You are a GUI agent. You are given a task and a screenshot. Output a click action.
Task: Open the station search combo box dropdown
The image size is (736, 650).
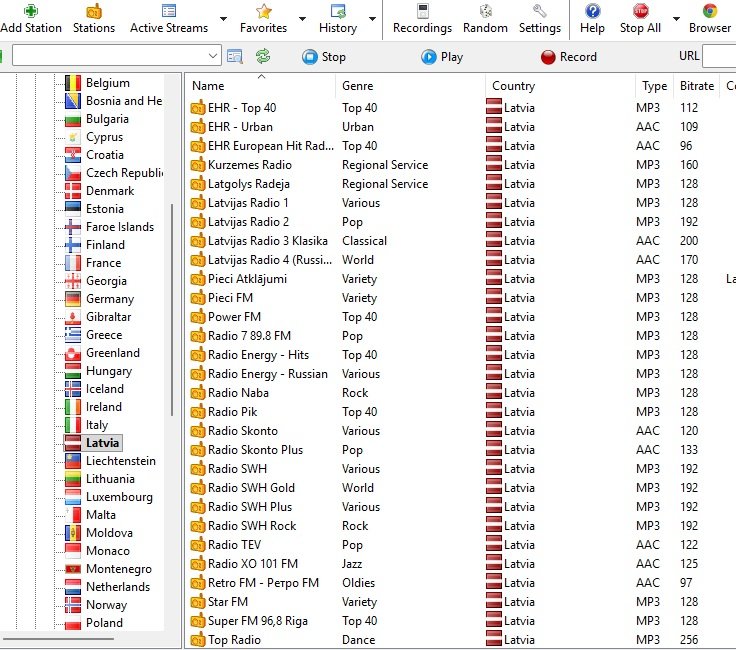coord(213,56)
